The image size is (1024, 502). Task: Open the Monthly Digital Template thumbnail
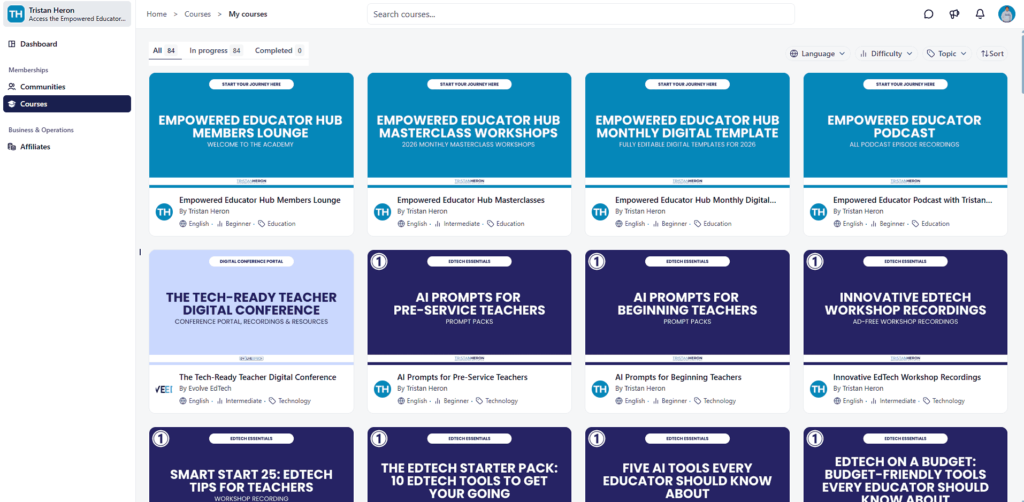[687, 130]
